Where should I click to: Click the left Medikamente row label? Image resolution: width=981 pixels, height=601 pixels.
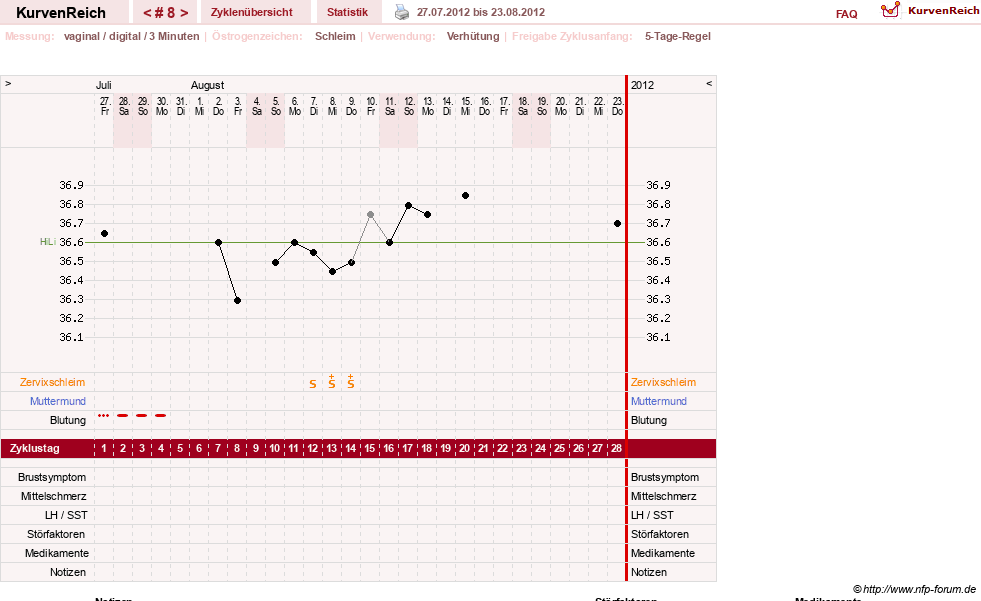tap(56, 553)
